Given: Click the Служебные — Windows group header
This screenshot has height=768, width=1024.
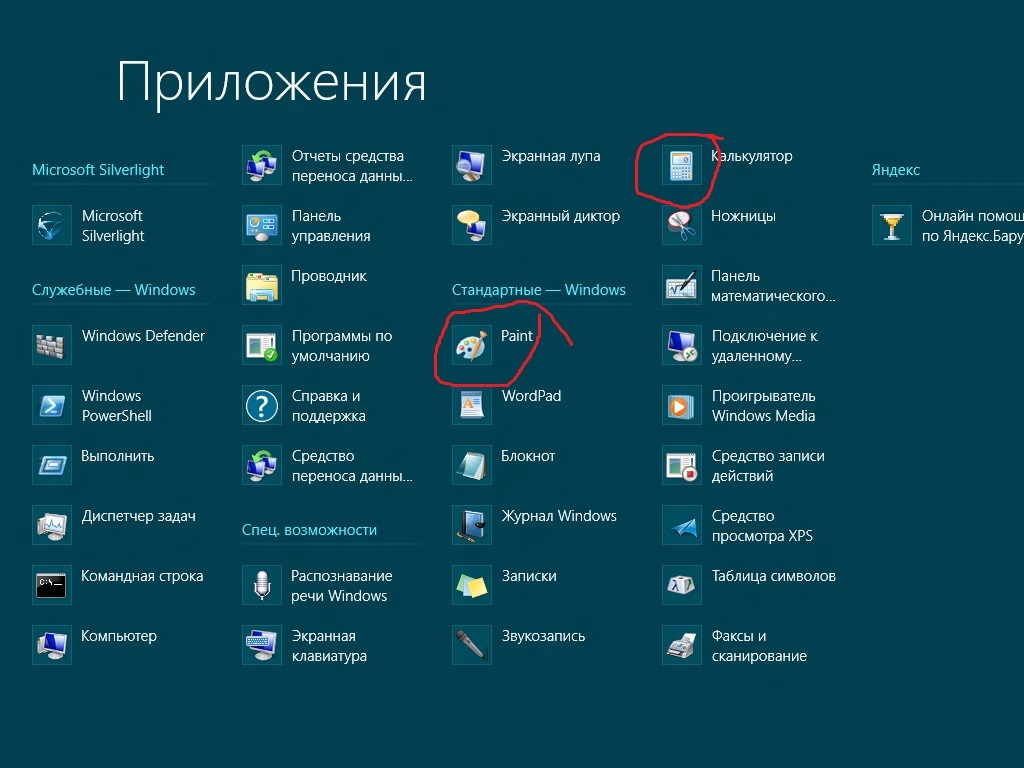Looking at the screenshot, I should [114, 290].
